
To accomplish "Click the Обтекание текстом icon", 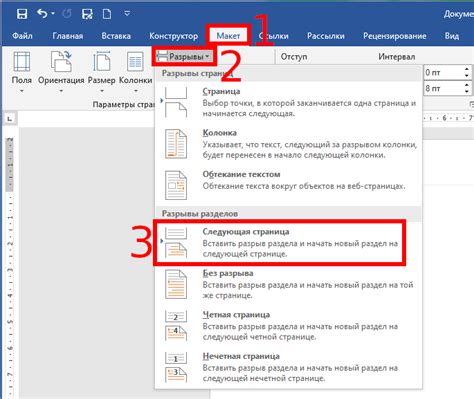I will coord(176,185).
